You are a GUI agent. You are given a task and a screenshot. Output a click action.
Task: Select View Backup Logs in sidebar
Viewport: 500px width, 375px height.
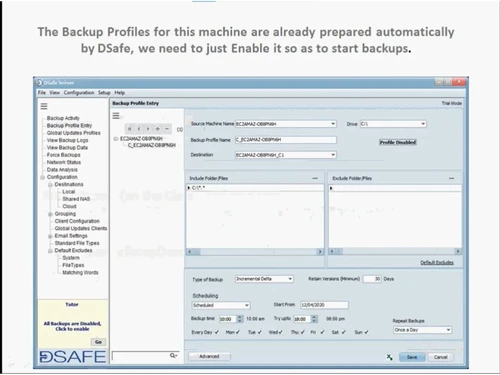[x=68, y=140]
